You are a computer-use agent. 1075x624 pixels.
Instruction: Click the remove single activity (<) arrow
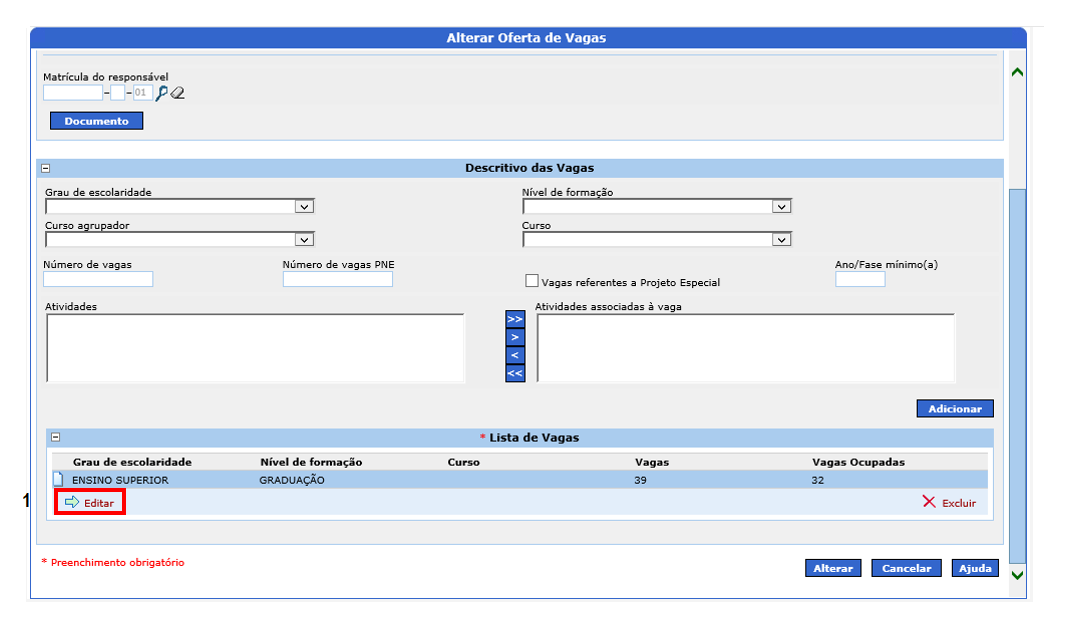pyautogui.click(x=515, y=355)
